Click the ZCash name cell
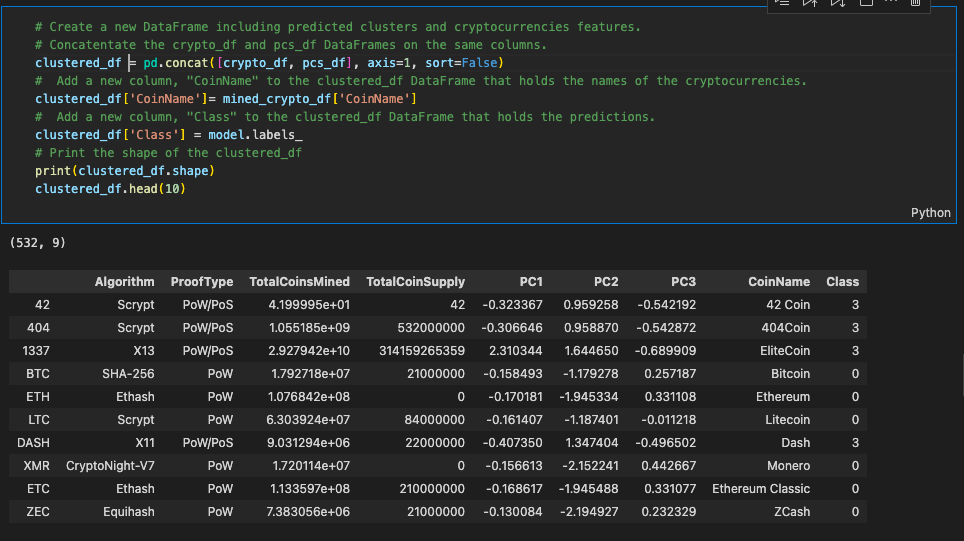The height and width of the screenshot is (541, 964). (792, 512)
